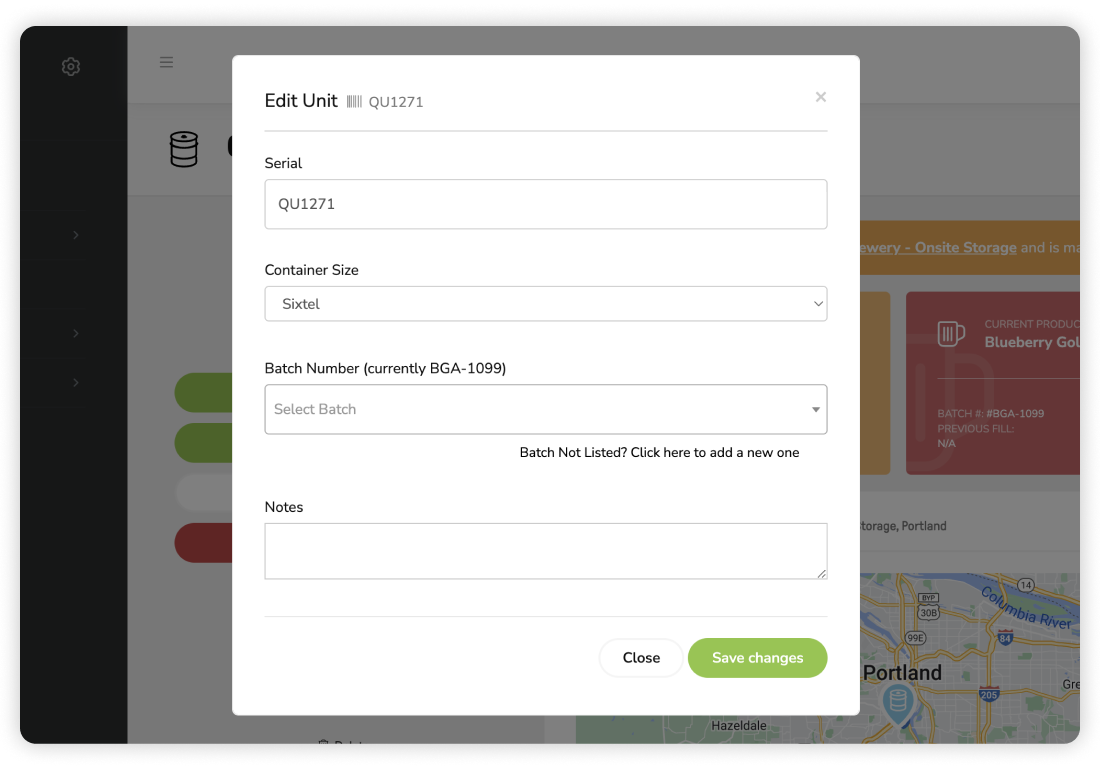Click the 99E route marker on map
Viewport: 1100px width, 770px height.
(x=915, y=638)
